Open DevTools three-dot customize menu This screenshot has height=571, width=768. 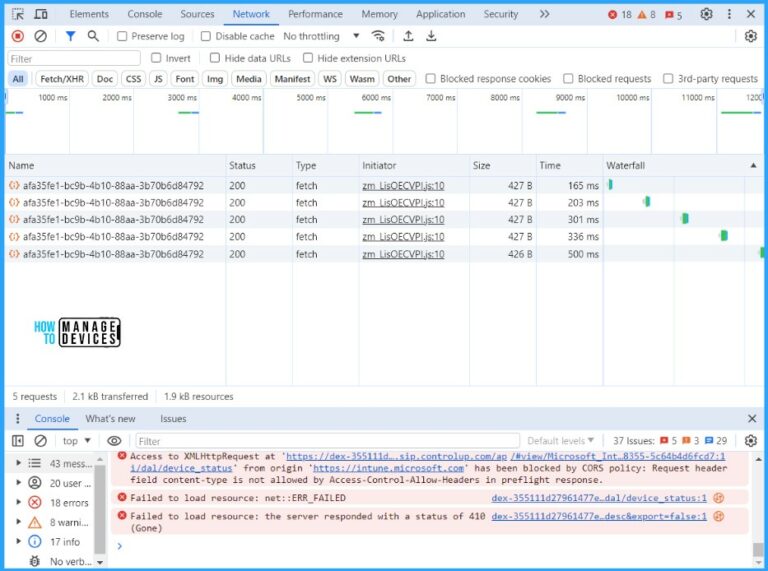[729, 14]
